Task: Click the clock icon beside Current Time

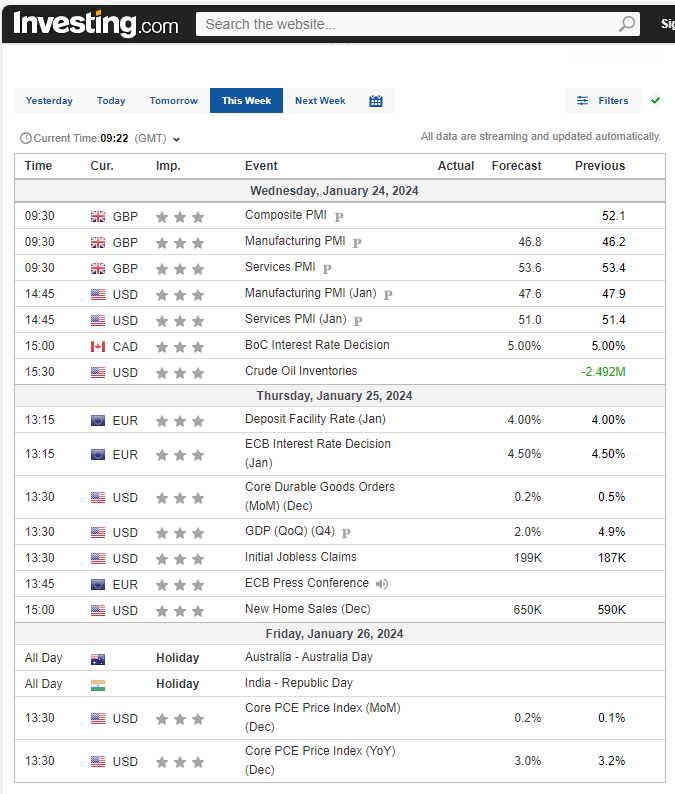Action: point(26,139)
